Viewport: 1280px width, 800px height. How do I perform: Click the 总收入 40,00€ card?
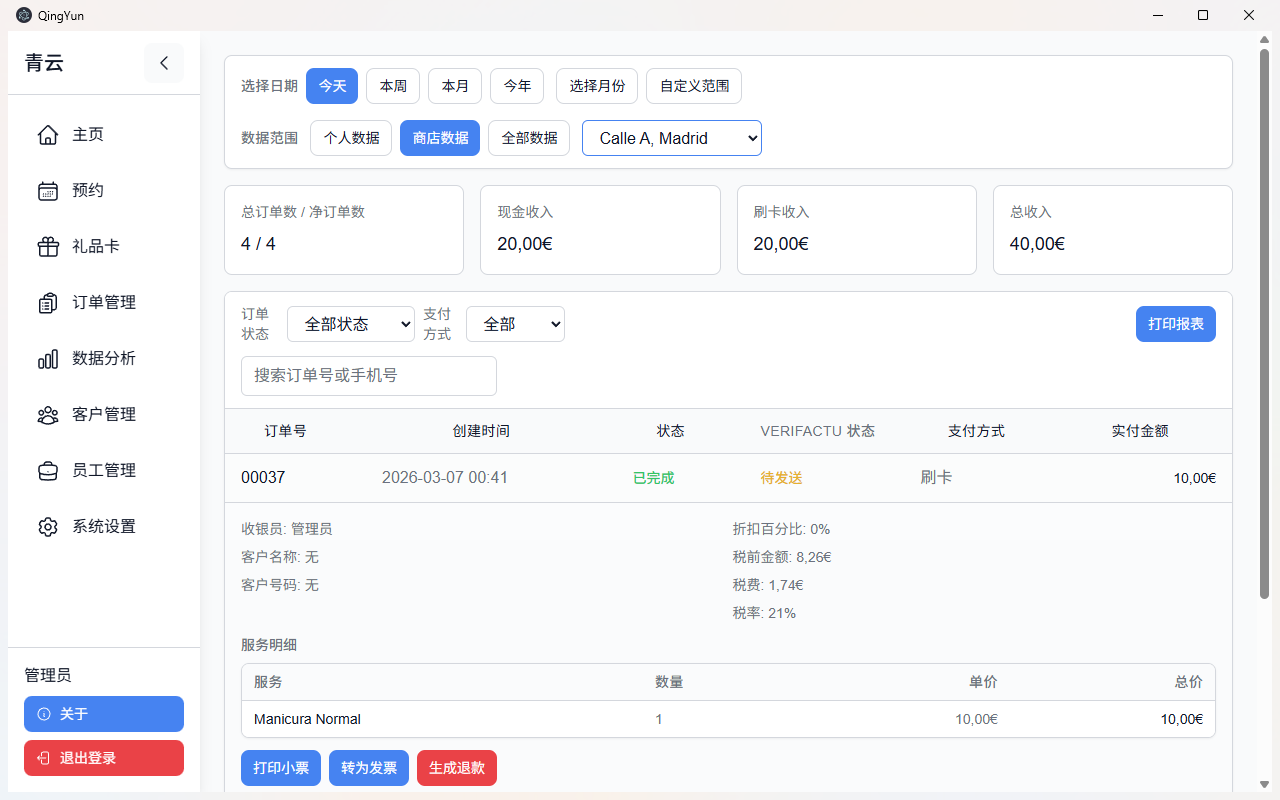coord(1113,230)
